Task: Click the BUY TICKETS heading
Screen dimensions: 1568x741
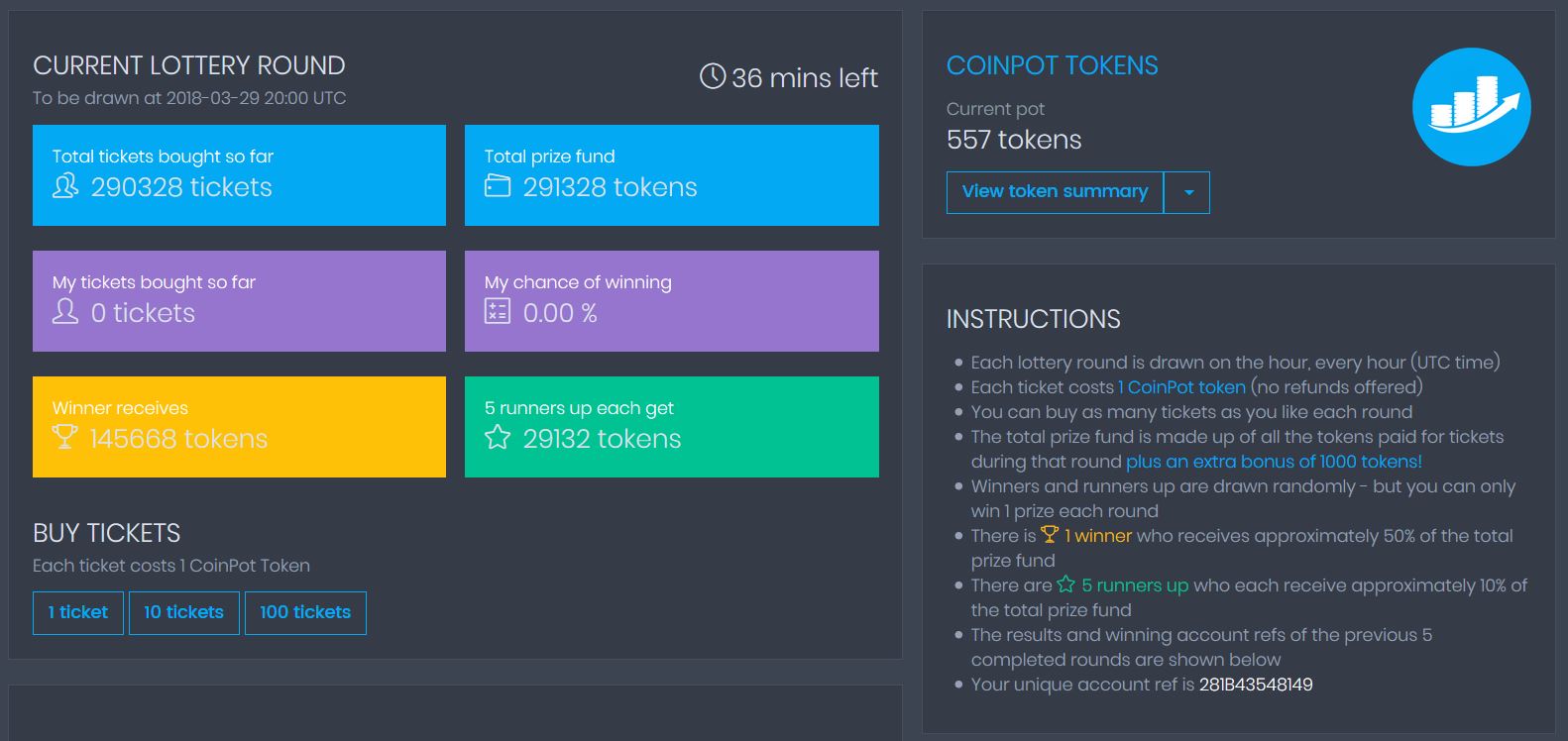Action: [x=107, y=533]
